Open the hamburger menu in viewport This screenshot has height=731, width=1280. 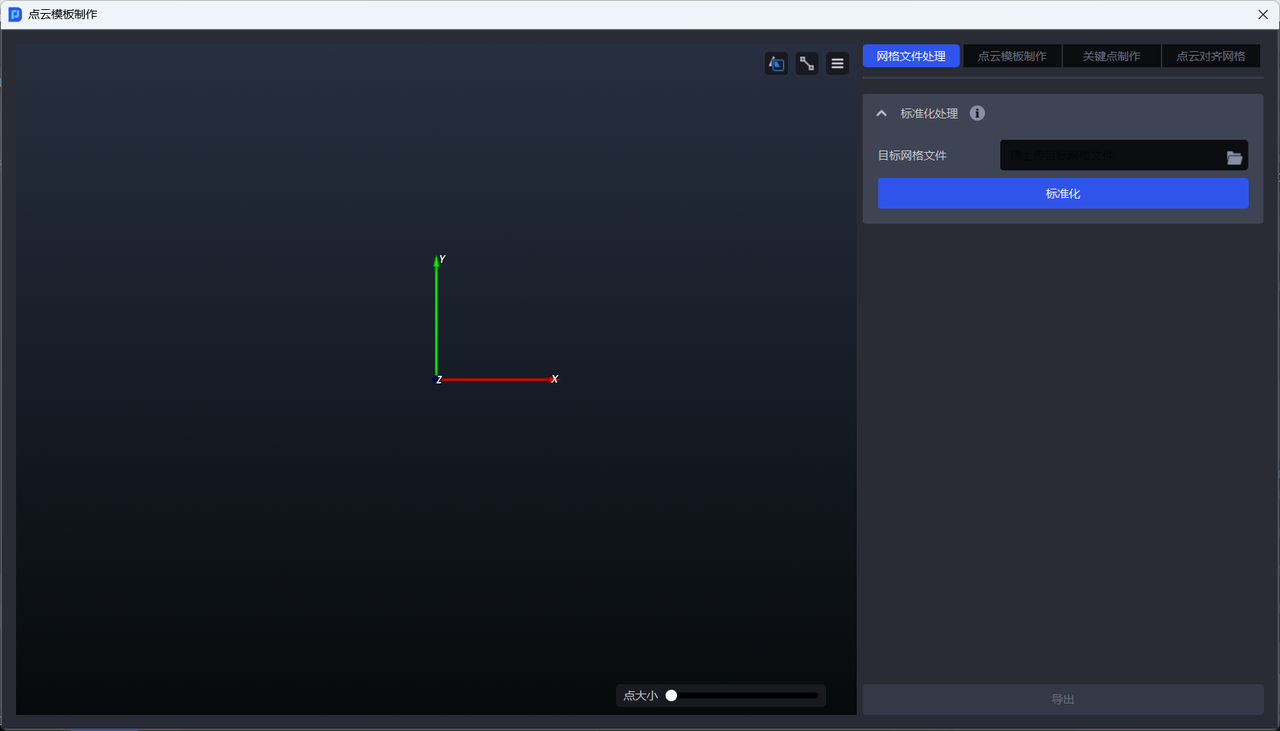point(838,64)
